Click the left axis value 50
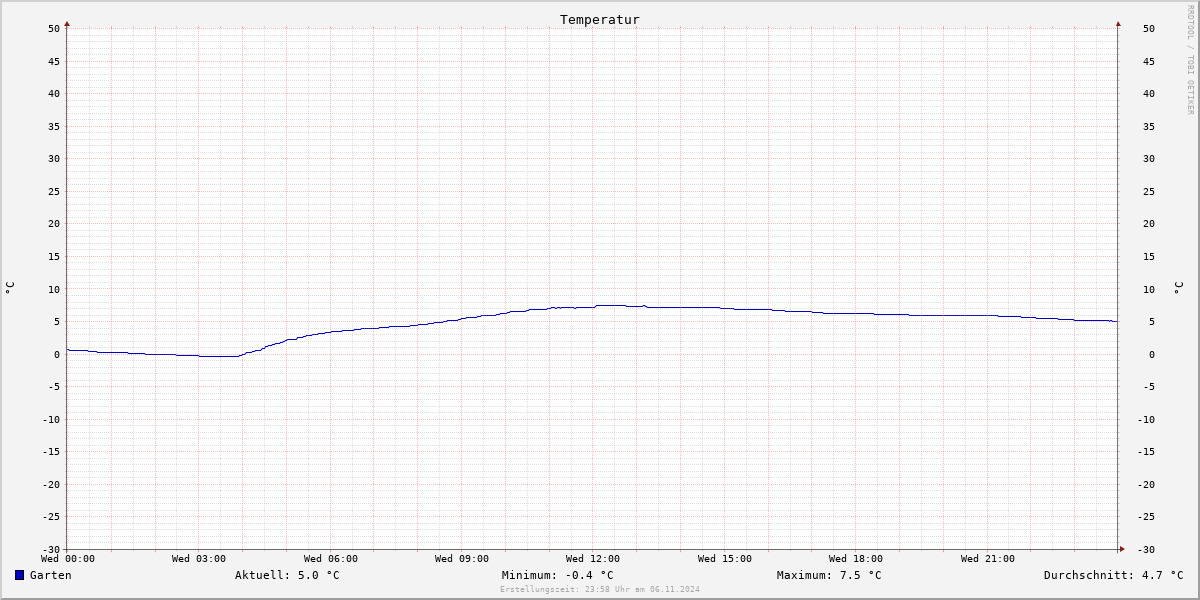 54,29
